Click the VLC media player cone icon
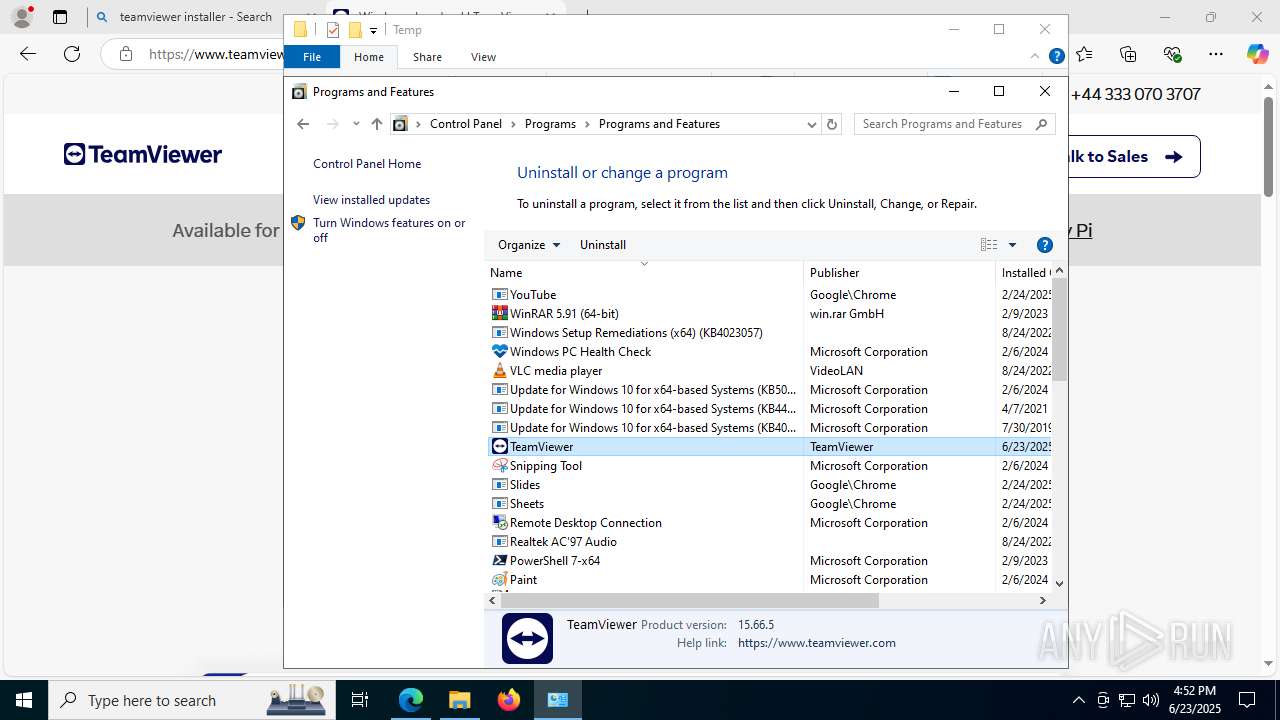The image size is (1280, 720). click(x=499, y=371)
